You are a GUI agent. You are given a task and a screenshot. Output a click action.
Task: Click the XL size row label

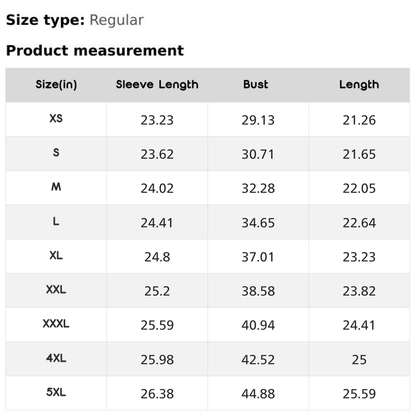tap(56, 255)
